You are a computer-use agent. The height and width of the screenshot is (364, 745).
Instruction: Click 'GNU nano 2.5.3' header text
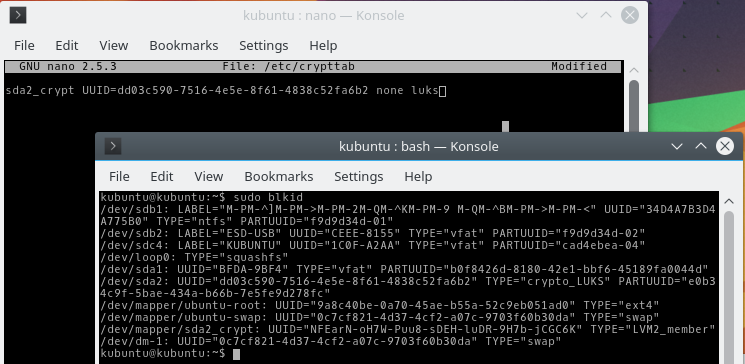68,67
